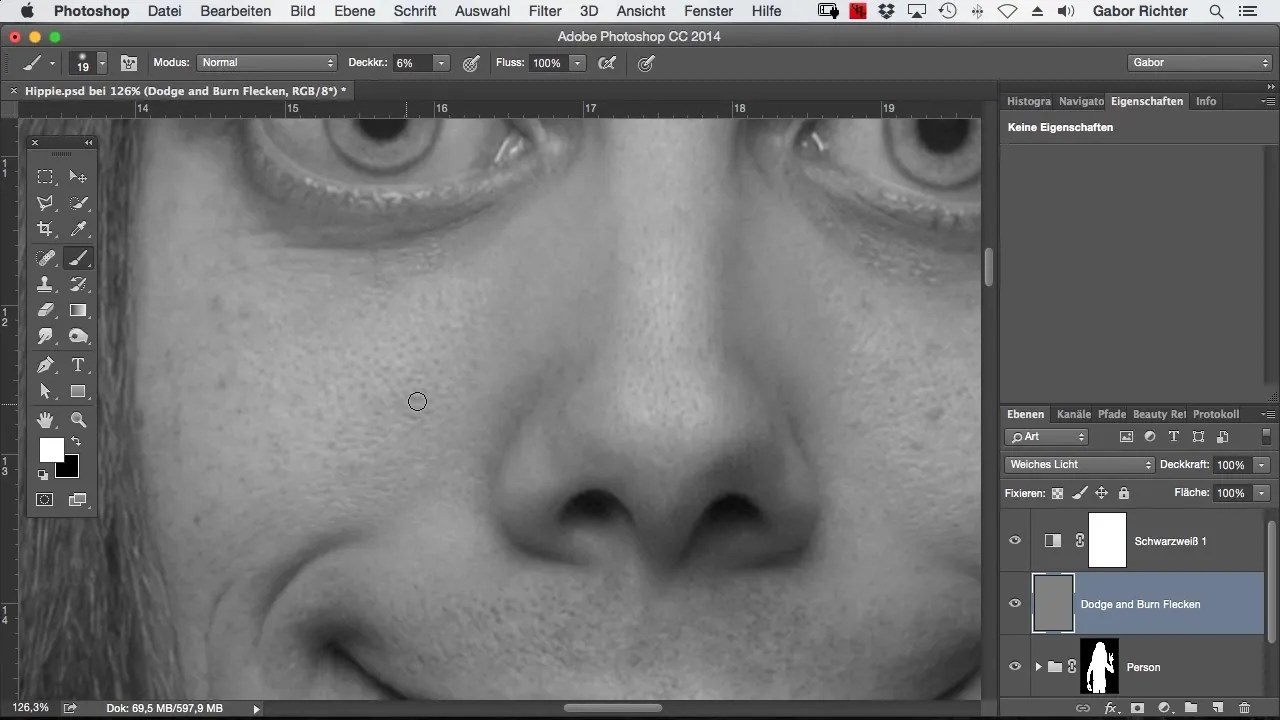Select the Brush tool in the tools panel
This screenshot has height=720, width=1280.
pyautogui.click(x=78, y=258)
